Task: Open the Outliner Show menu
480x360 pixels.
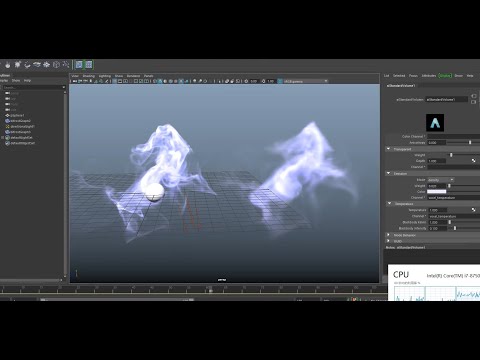Action: pos(16,80)
